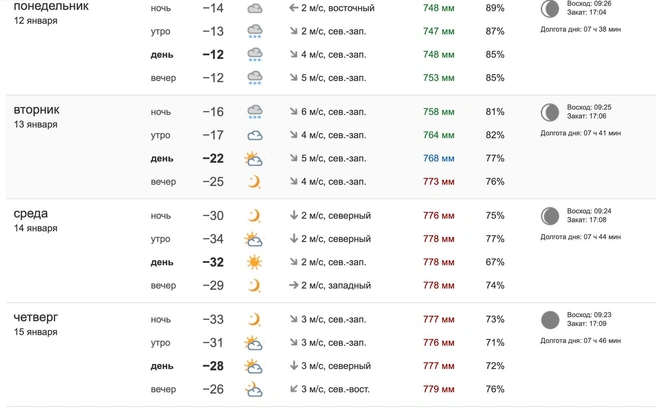Click the outline cloud icon for Tuesday morning
Screen dimensions: 656x408
pos(255,136)
